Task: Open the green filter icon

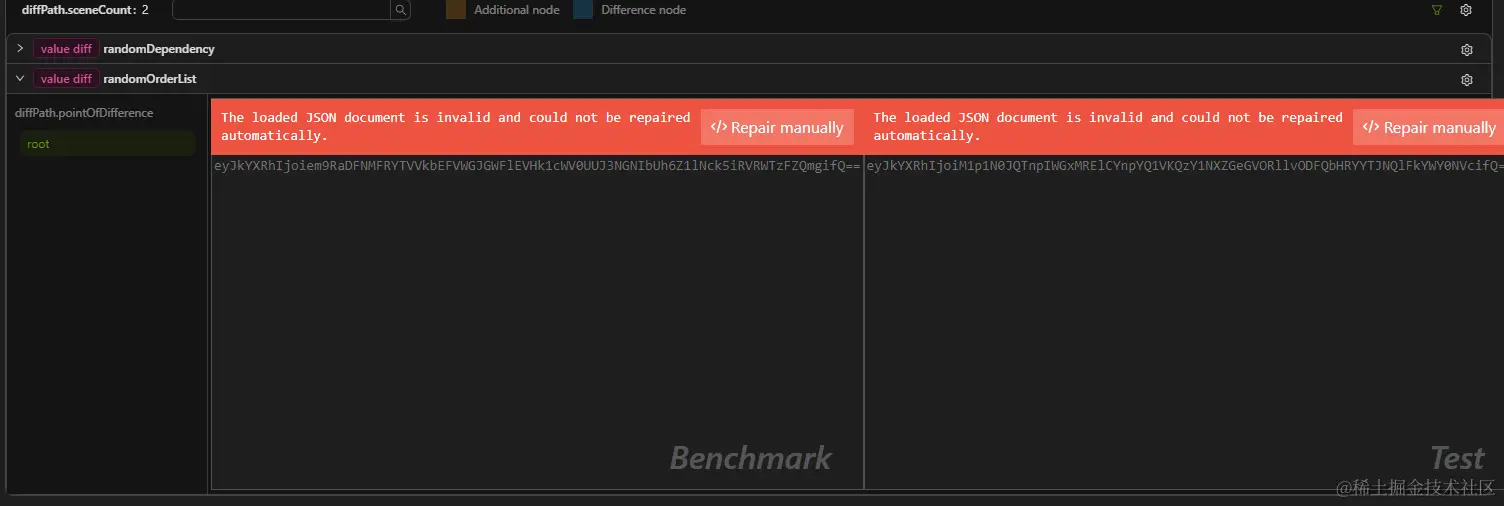Action: tap(1437, 10)
